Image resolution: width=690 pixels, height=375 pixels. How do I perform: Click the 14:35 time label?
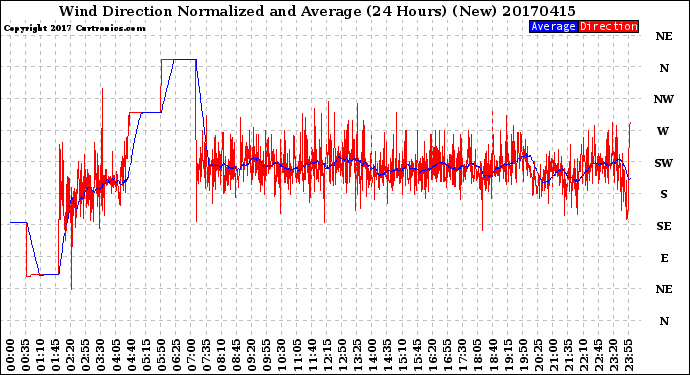coord(387,355)
